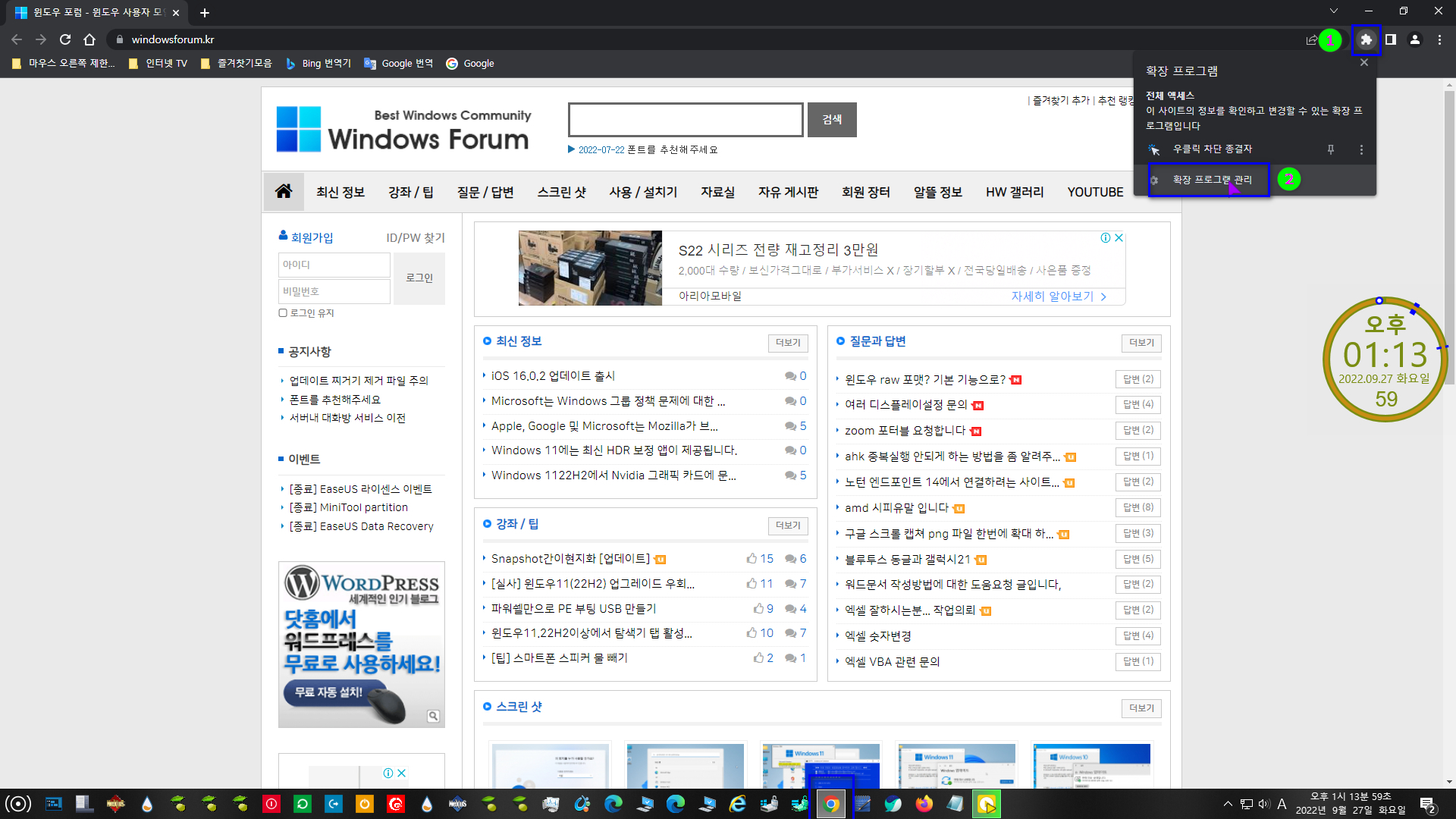Open the 자유 게시판 menu tab
This screenshot has width=1456, height=819.
789,192
